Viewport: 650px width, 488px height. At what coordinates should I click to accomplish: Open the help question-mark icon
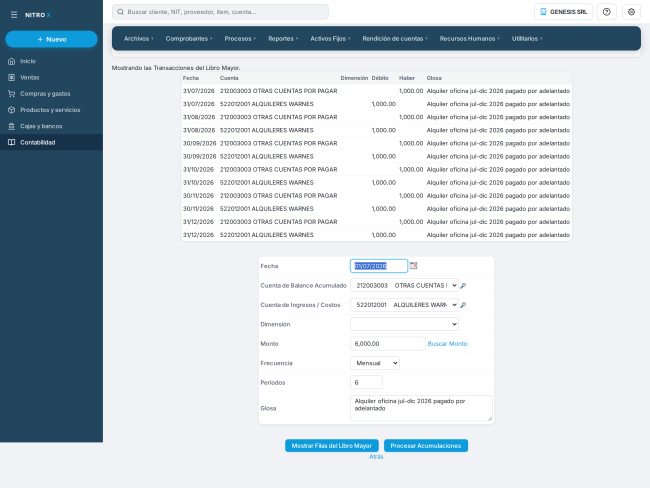(606, 12)
